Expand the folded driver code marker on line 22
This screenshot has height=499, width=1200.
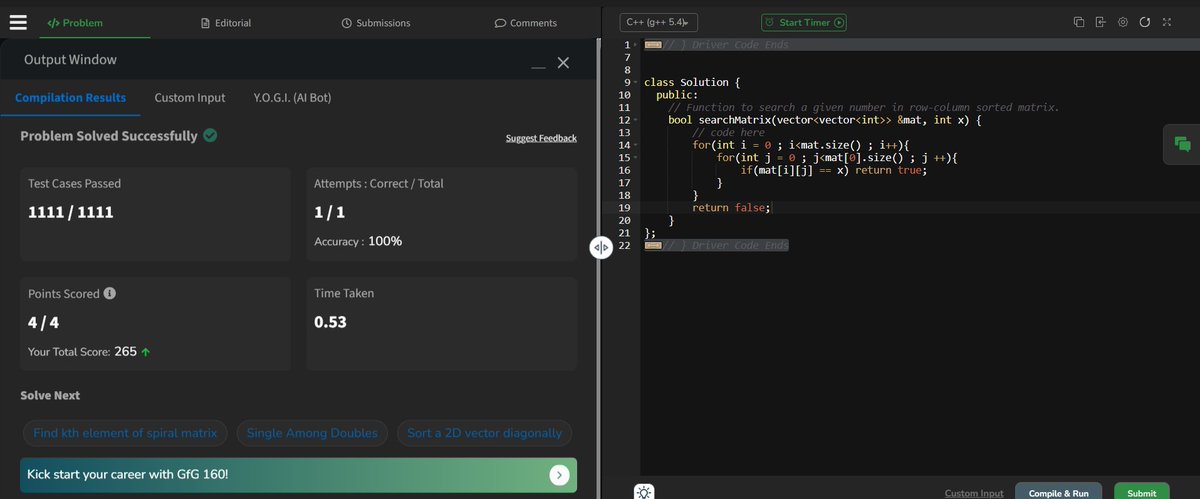click(x=652, y=245)
